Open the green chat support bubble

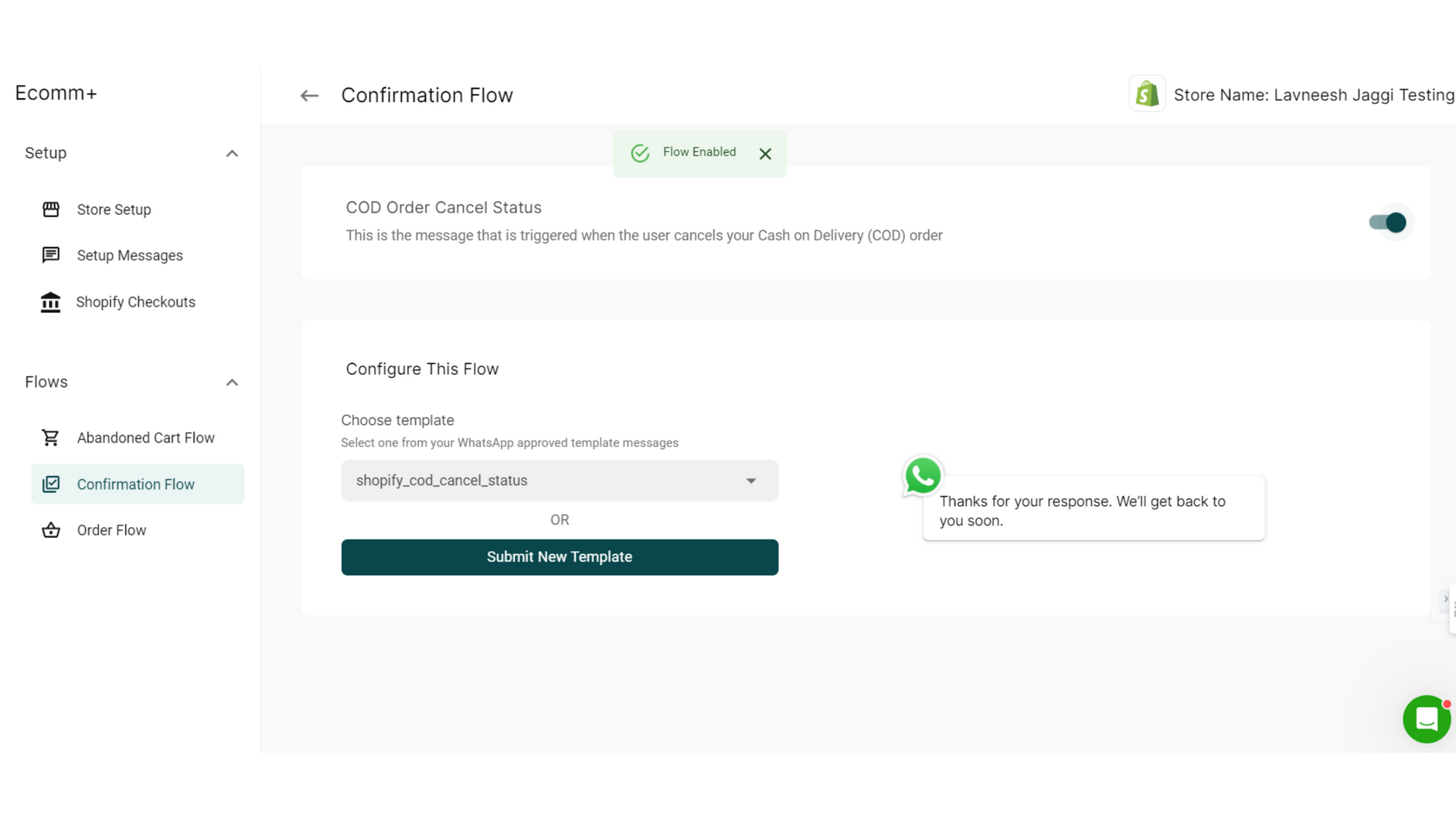pos(1426,719)
